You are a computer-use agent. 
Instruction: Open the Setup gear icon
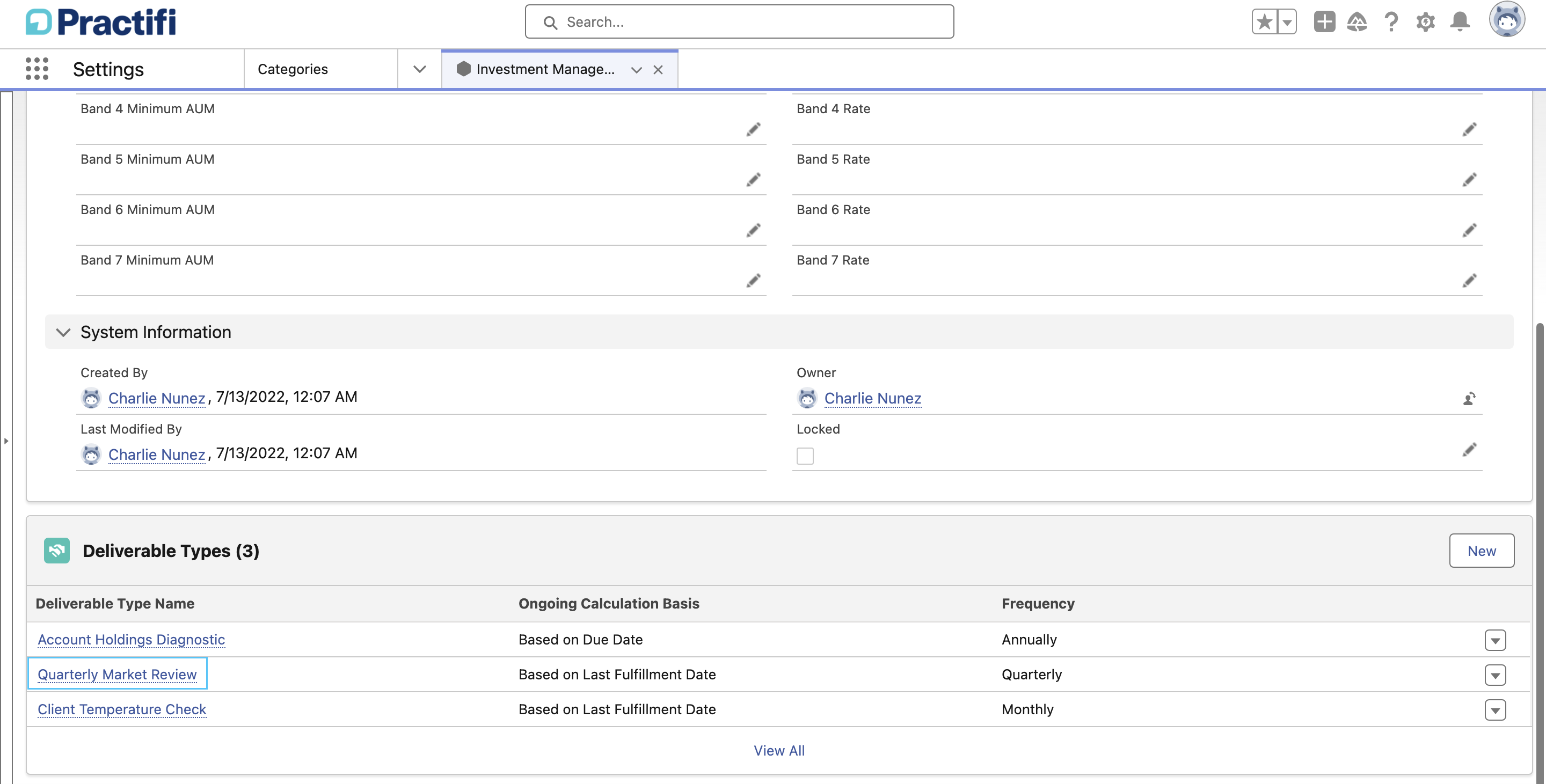[x=1425, y=22]
